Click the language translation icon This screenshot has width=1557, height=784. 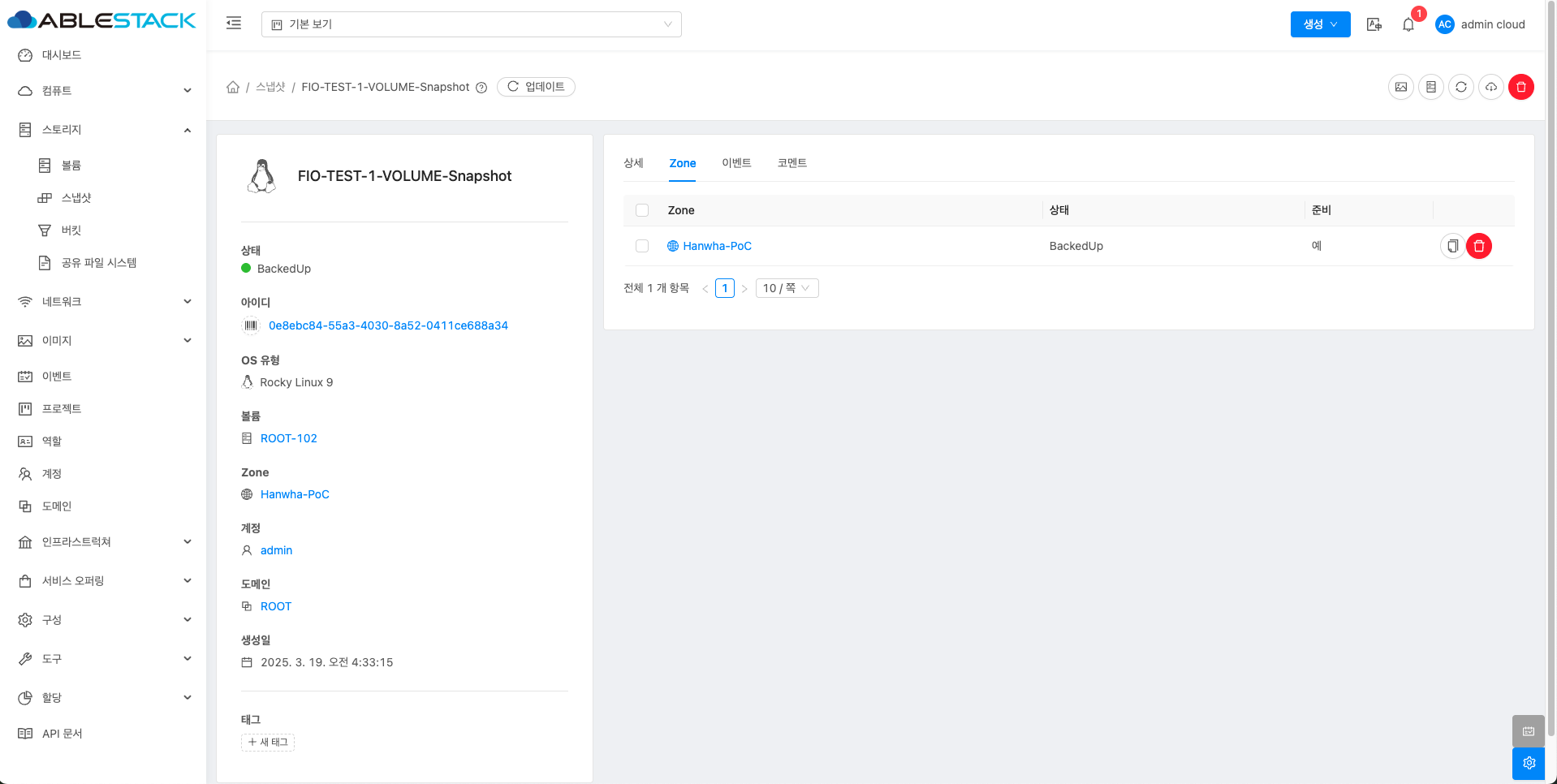(1374, 24)
